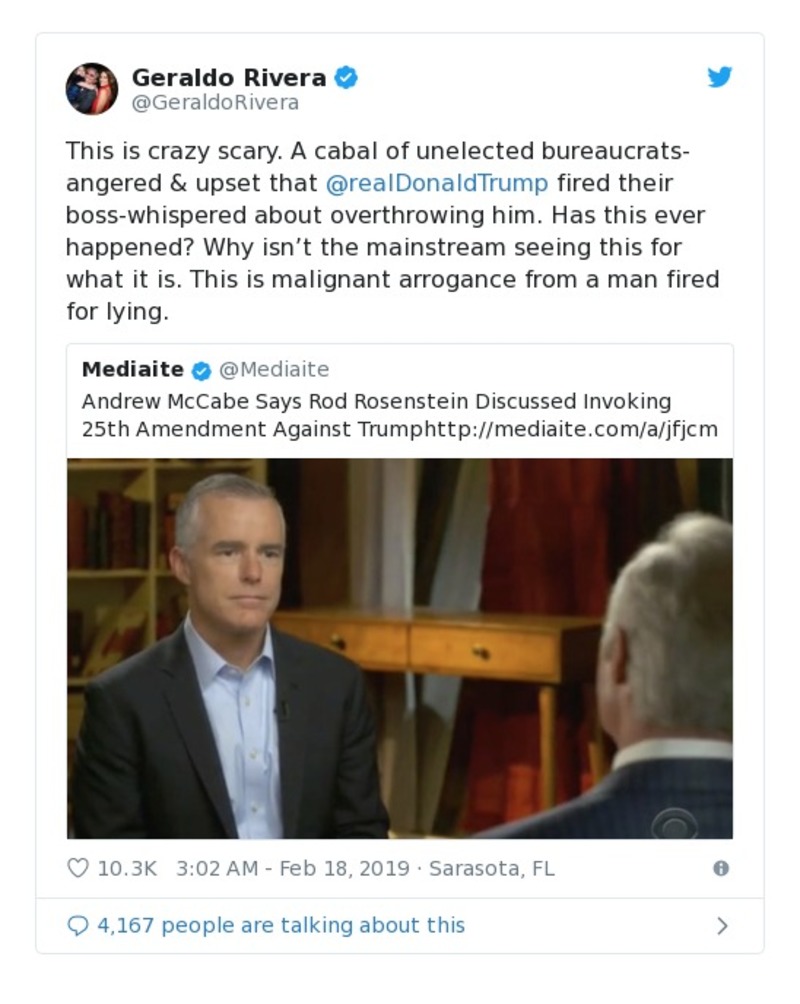This screenshot has height=1004, width=800.
Task: Click the Twitter bird logo
Action: click(720, 77)
